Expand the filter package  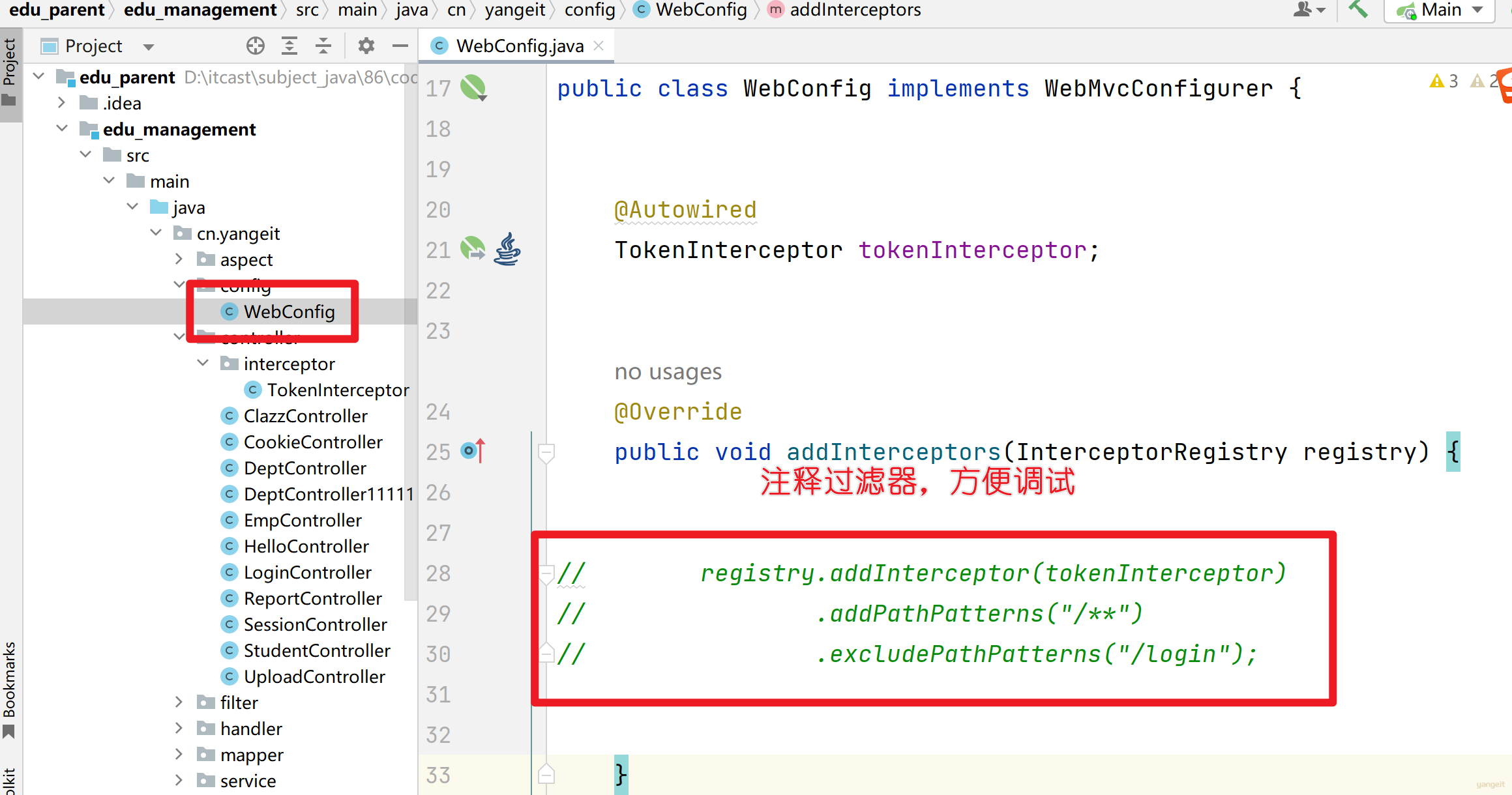(x=179, y=702)
